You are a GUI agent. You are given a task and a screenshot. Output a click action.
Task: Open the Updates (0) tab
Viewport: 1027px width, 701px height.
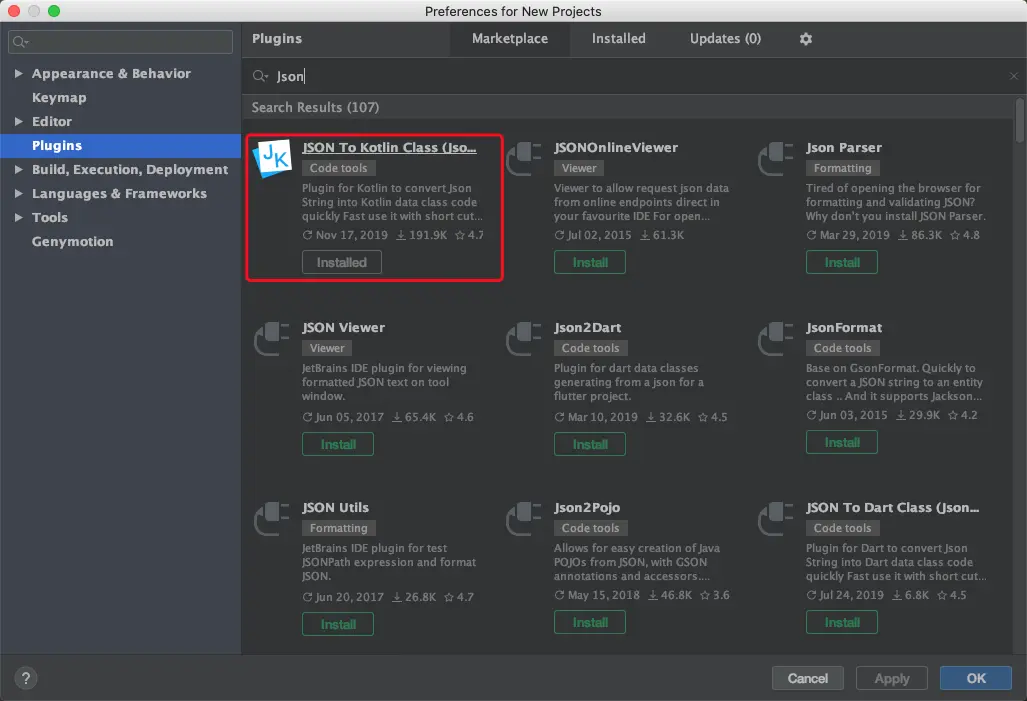pyautogui.click(x=725, y=39)
